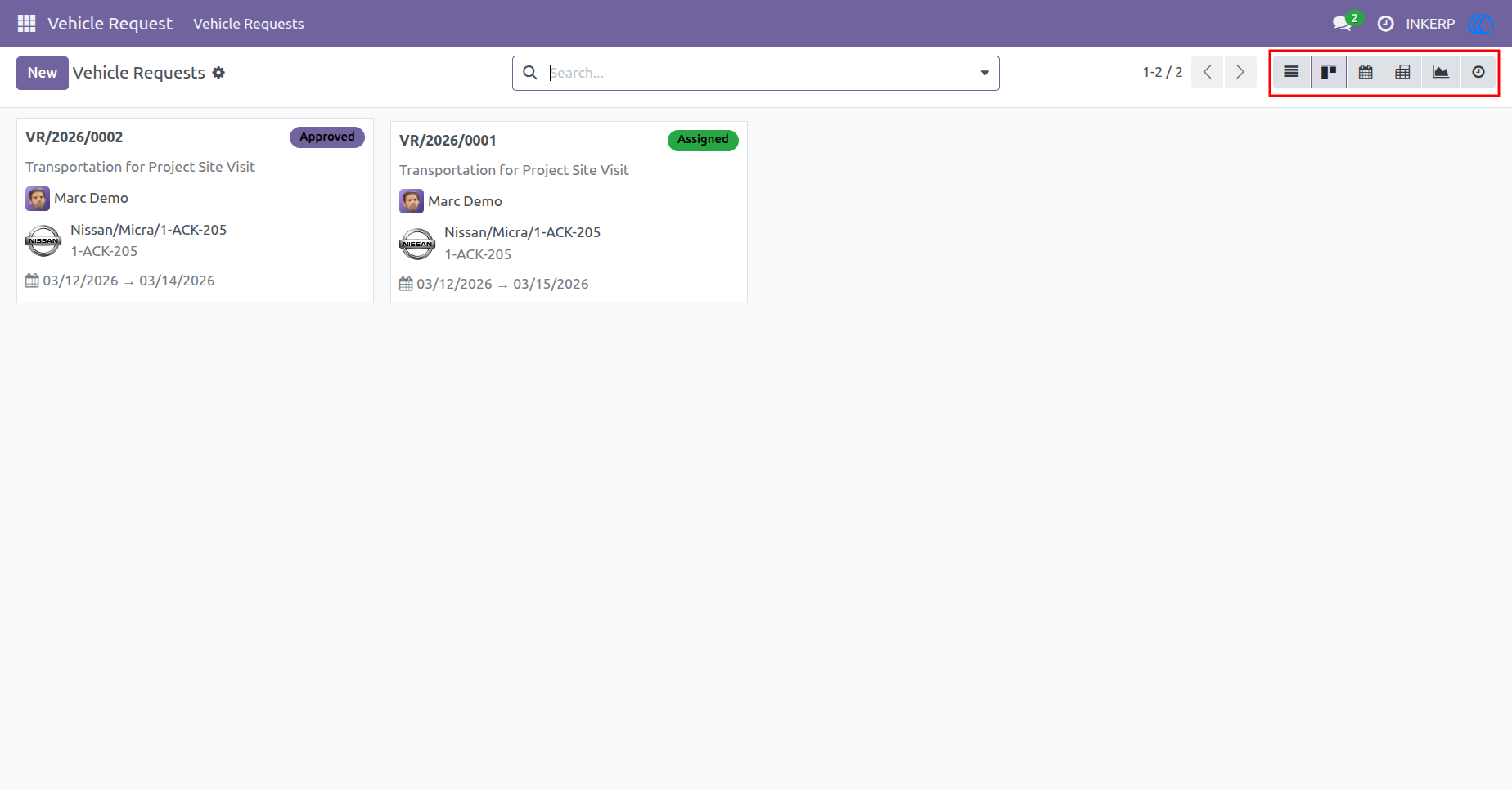
Task: Click the Approved status badge
Action: click(327, 137)
